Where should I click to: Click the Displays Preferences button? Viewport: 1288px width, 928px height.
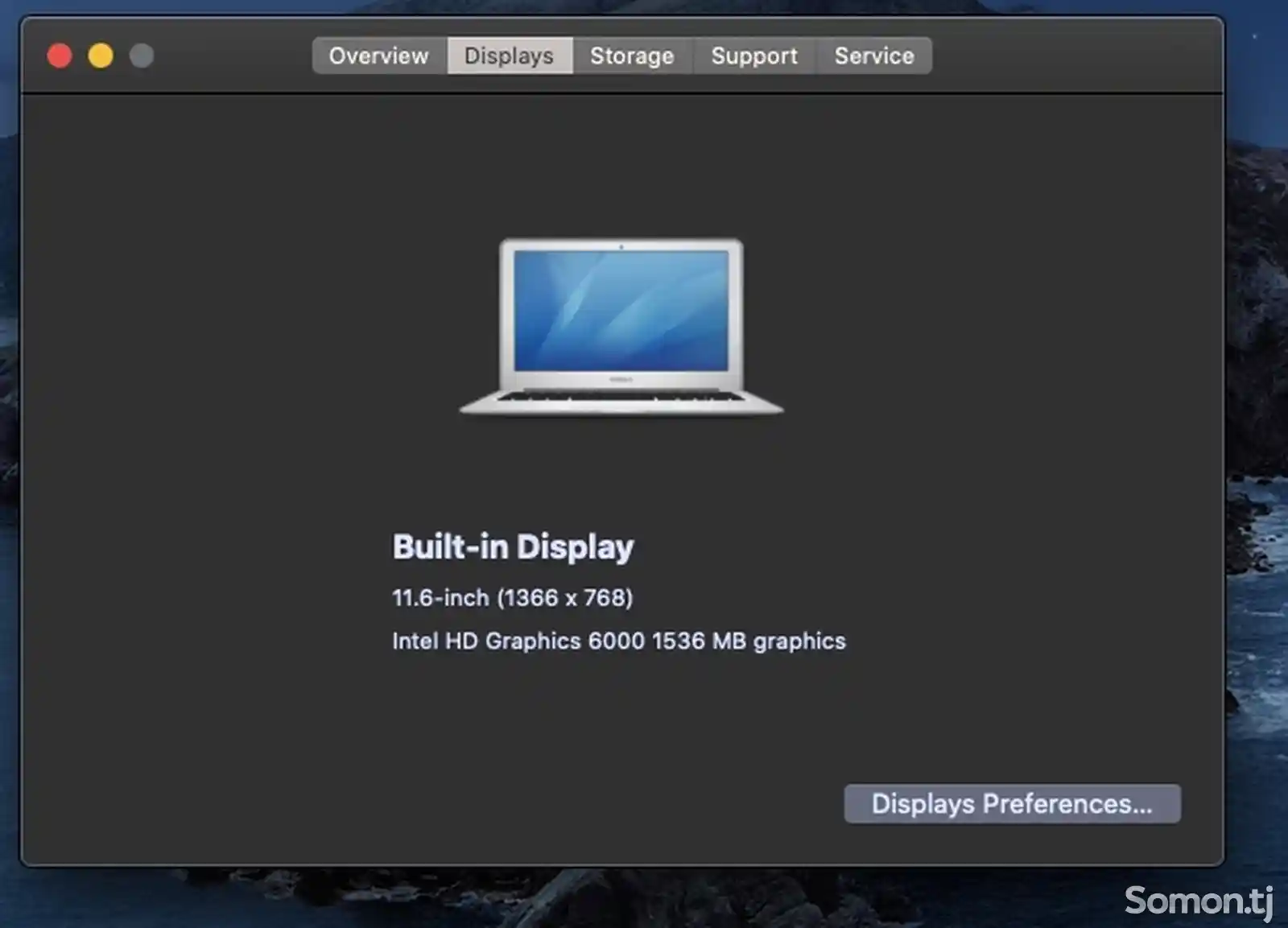tap(1012, 803)
